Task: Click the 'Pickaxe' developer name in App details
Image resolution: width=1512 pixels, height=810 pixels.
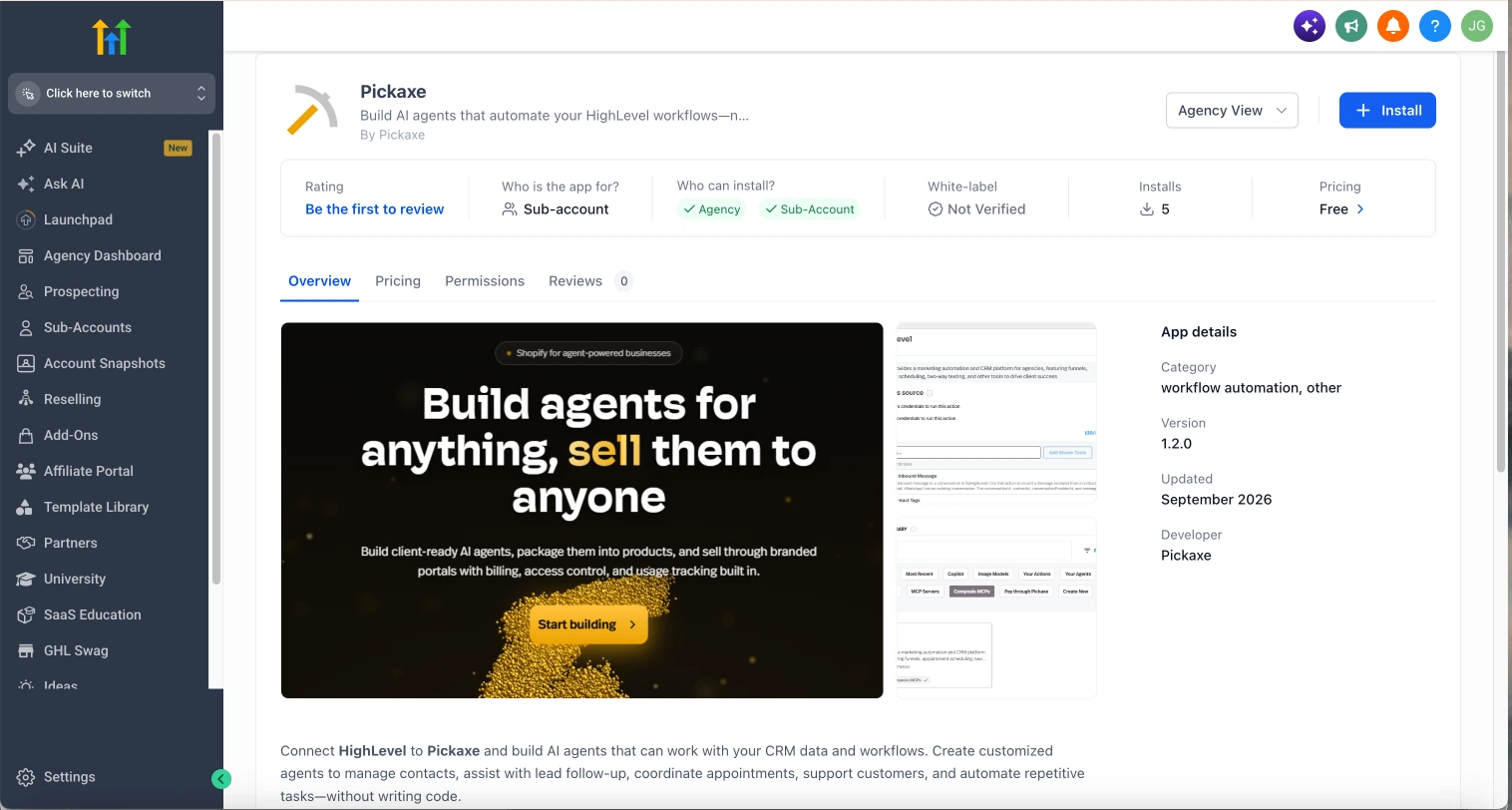Action: [1186, 556]
